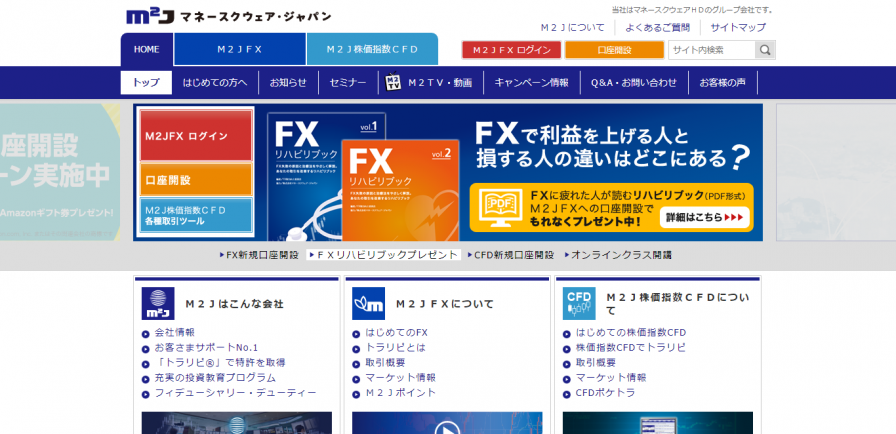Screen dimensions: 896x434
Task: Click banner's red M2JFX ログイン button
Action: pos(196,136)
